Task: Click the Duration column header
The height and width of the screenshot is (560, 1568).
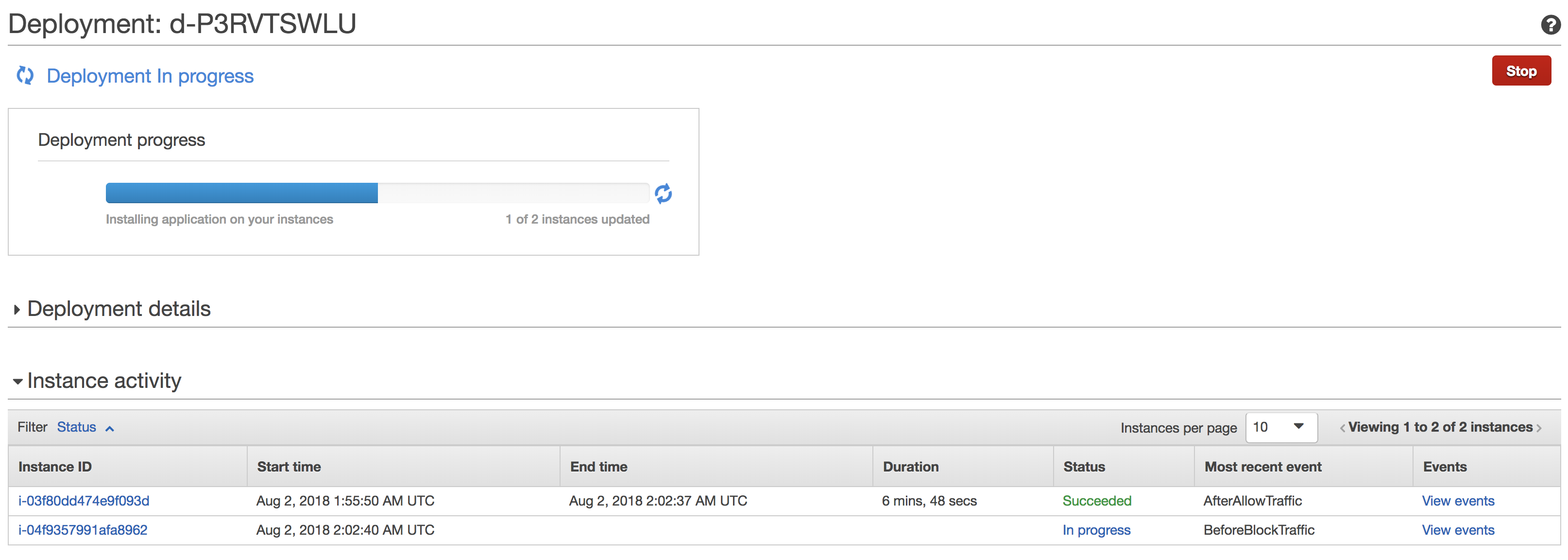Action: coord(910,467)
